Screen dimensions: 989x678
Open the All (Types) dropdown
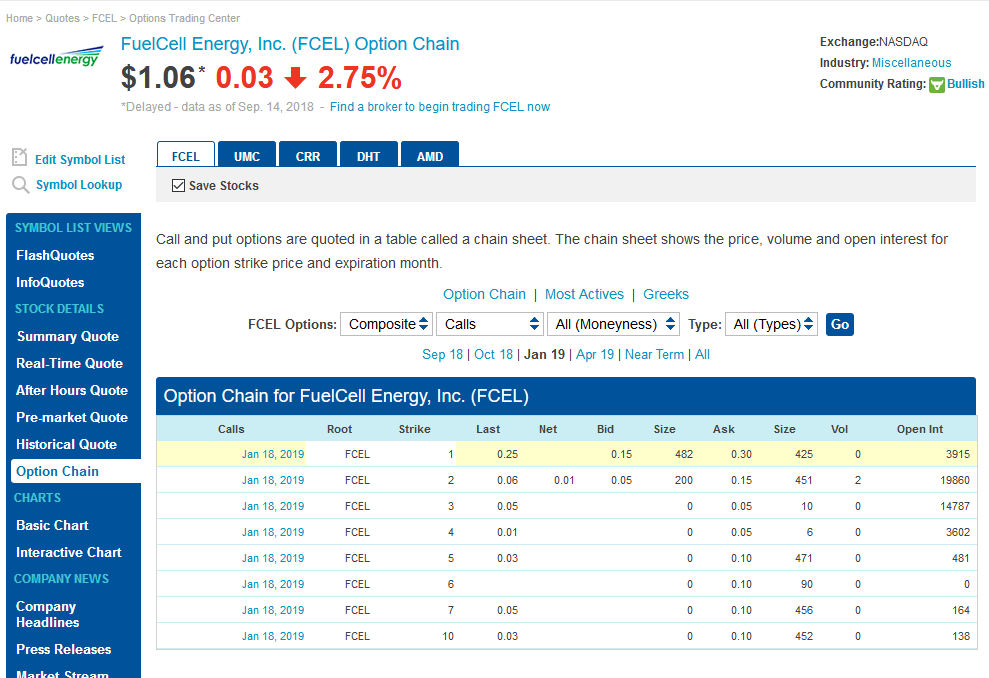click(x=771, y=324)
